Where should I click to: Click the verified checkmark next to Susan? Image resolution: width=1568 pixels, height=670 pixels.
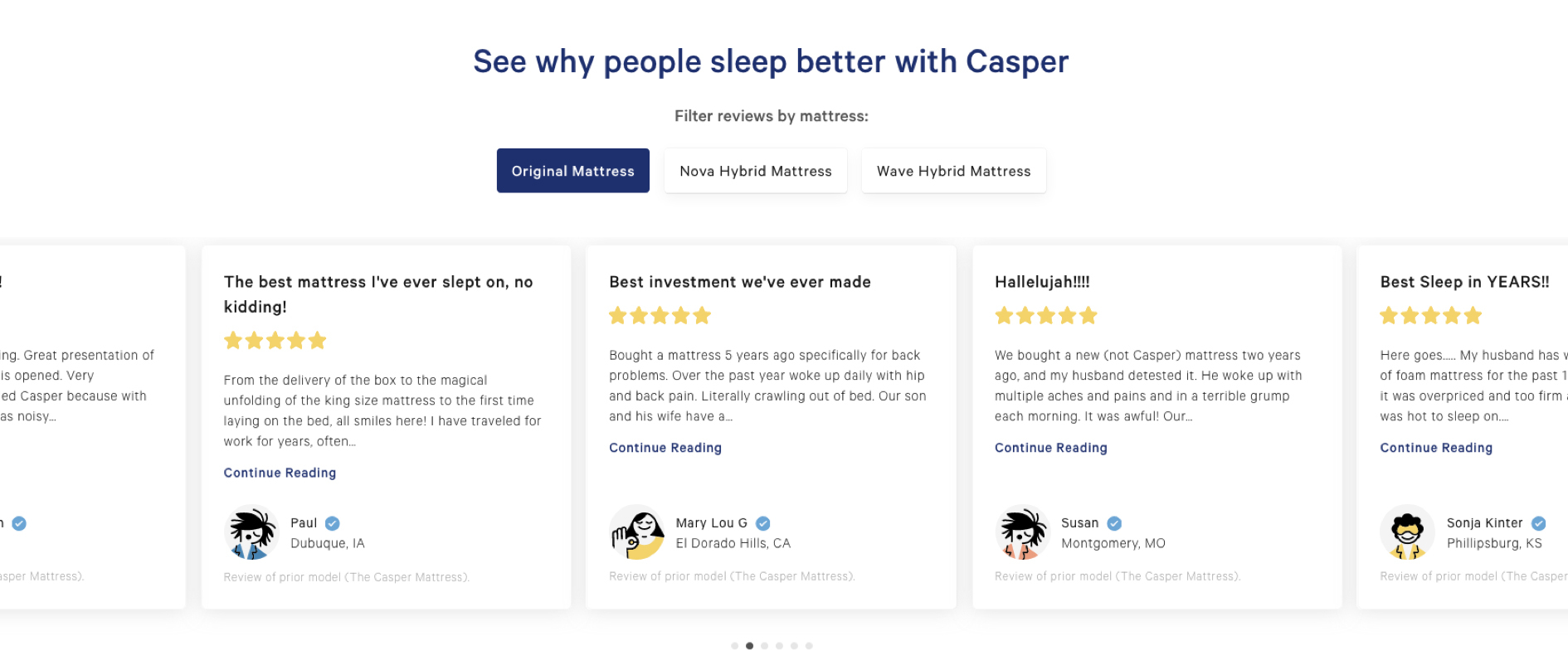(1114, 523)
